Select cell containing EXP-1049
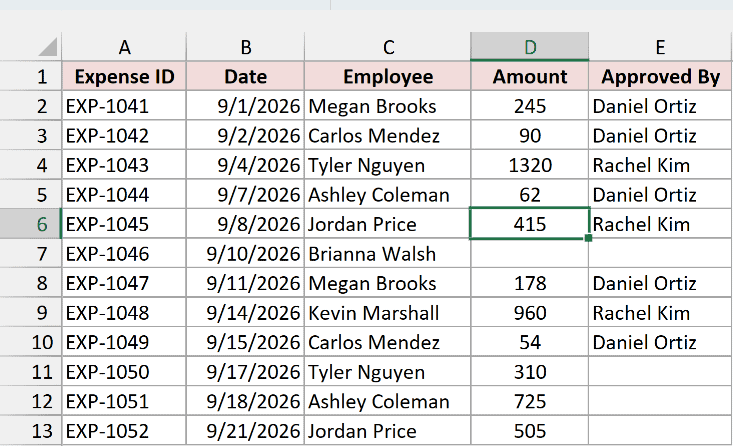733x446 pixels. (x=124, y=342)
